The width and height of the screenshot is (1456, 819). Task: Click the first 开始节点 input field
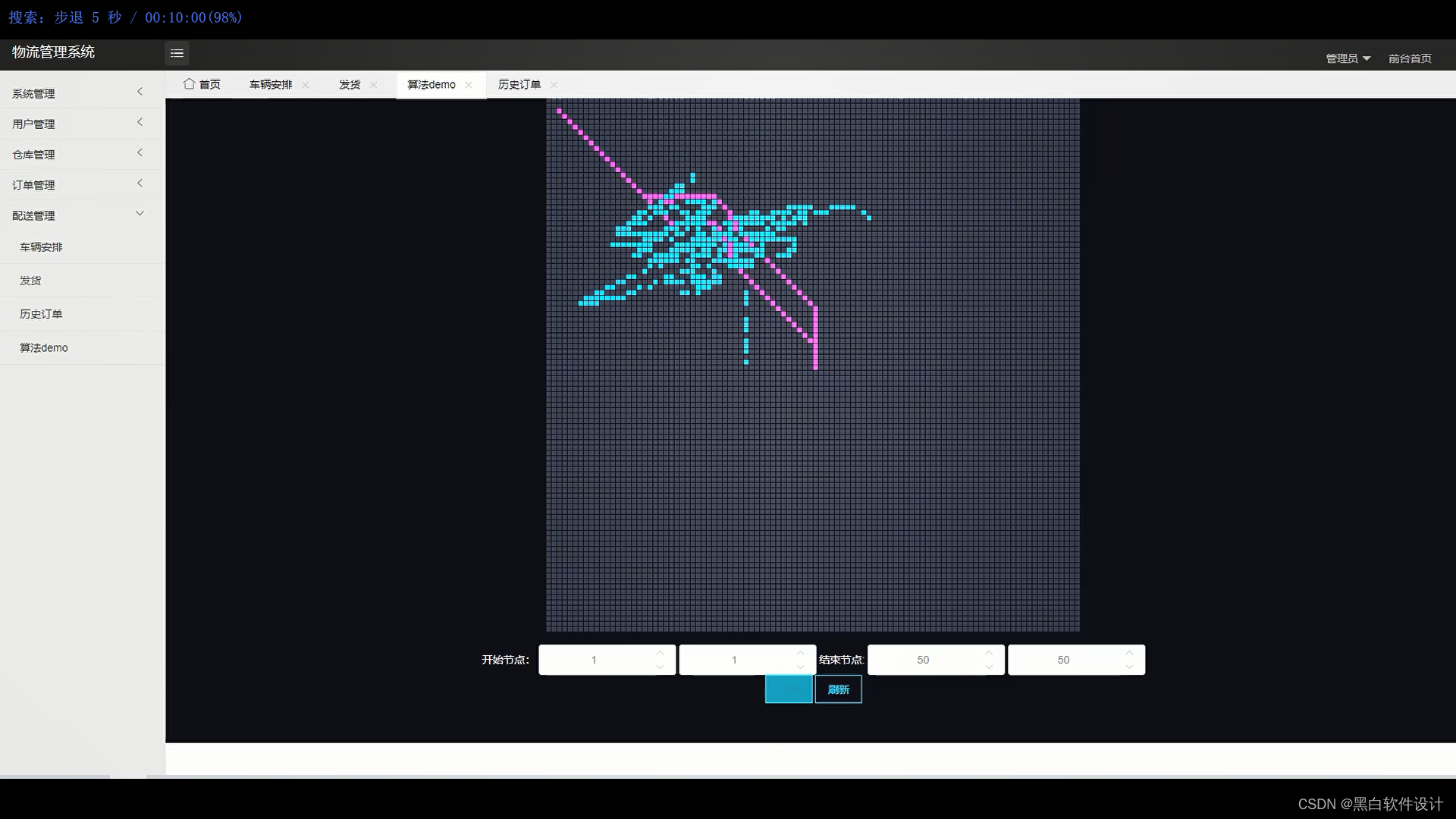[595, 660]
